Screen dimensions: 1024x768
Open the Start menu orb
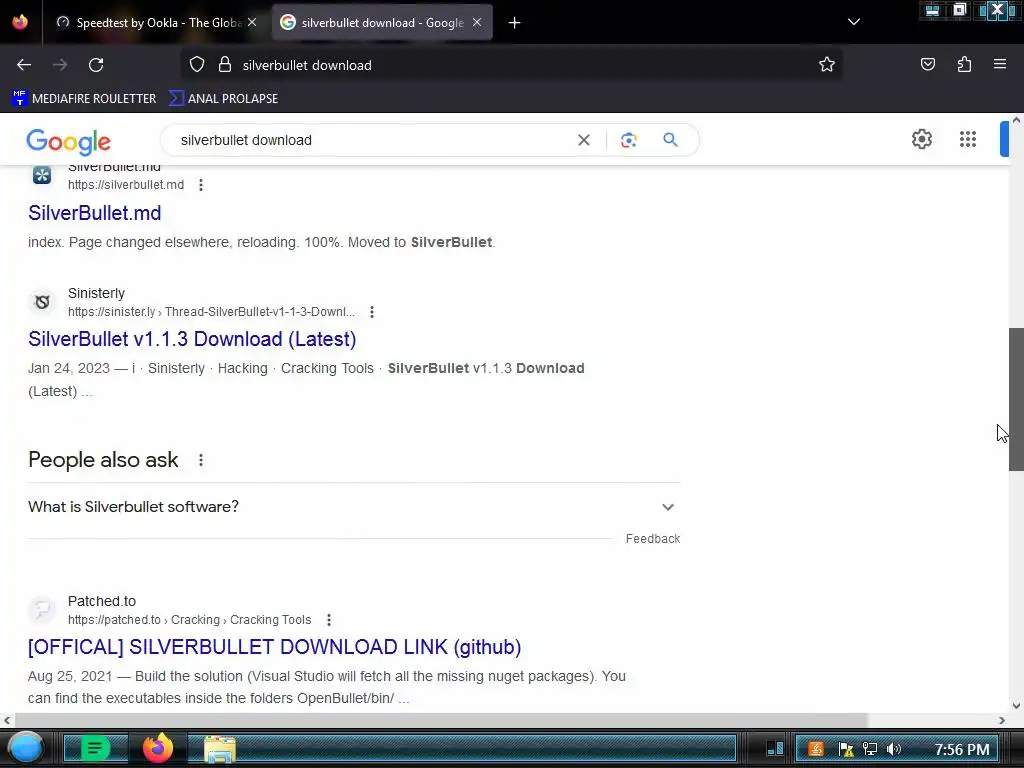coord(25,748)
